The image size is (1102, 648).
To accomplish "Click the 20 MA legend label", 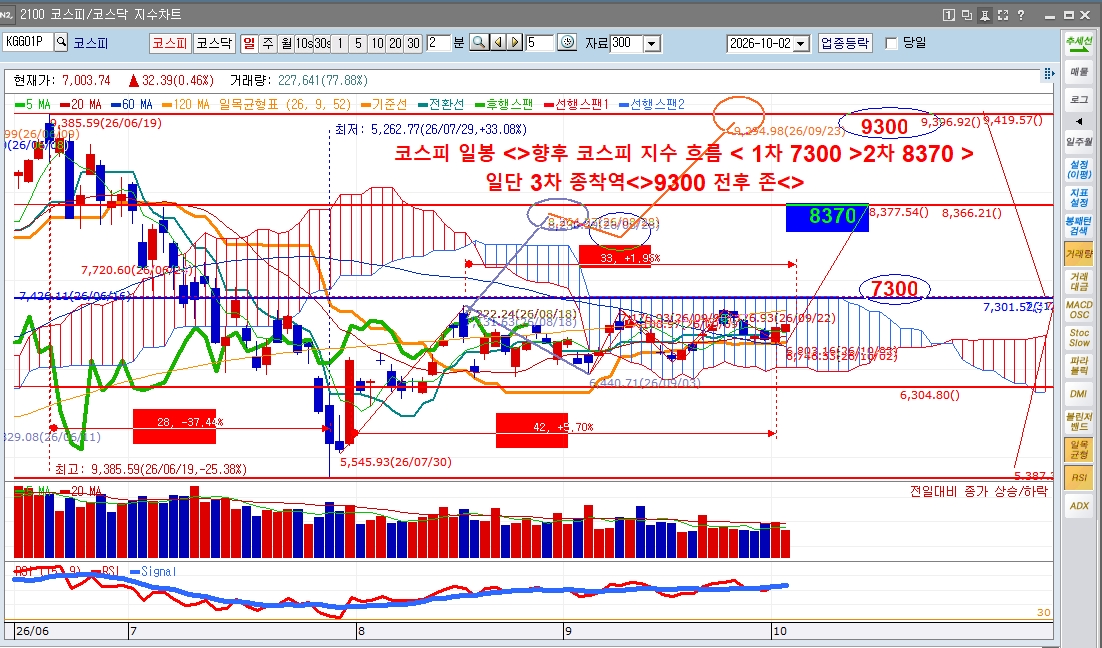I will 81,104.
